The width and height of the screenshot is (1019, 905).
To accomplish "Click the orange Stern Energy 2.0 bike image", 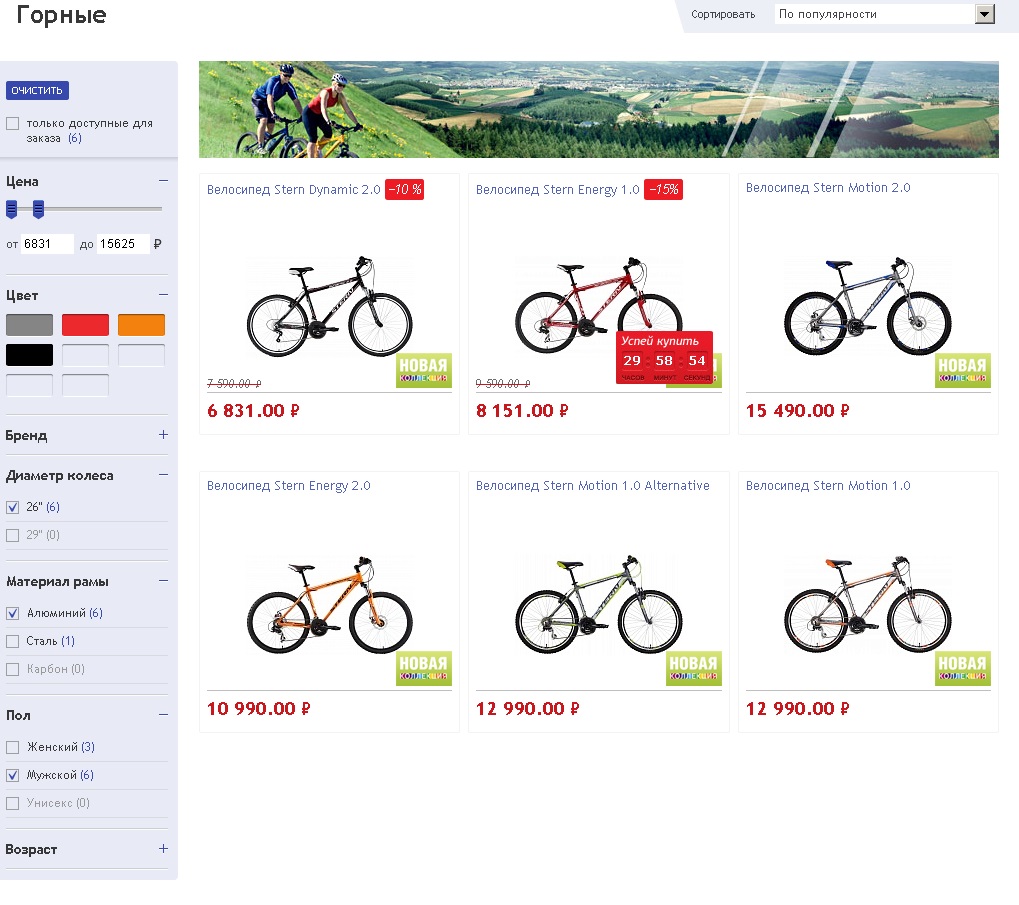I will tap(329, 605).
